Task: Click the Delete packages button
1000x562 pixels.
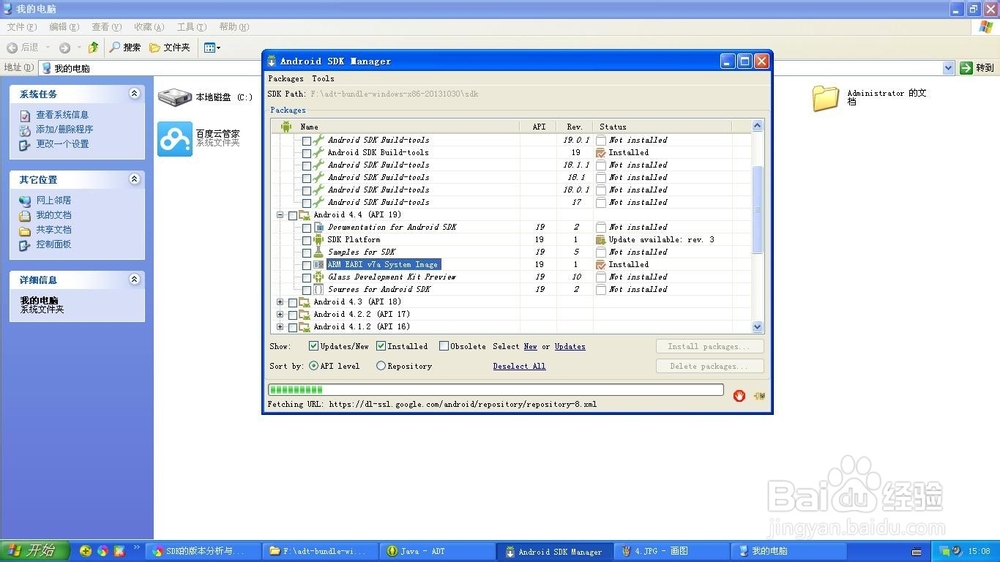Action: pyautogui.click(x=710, y=366)
